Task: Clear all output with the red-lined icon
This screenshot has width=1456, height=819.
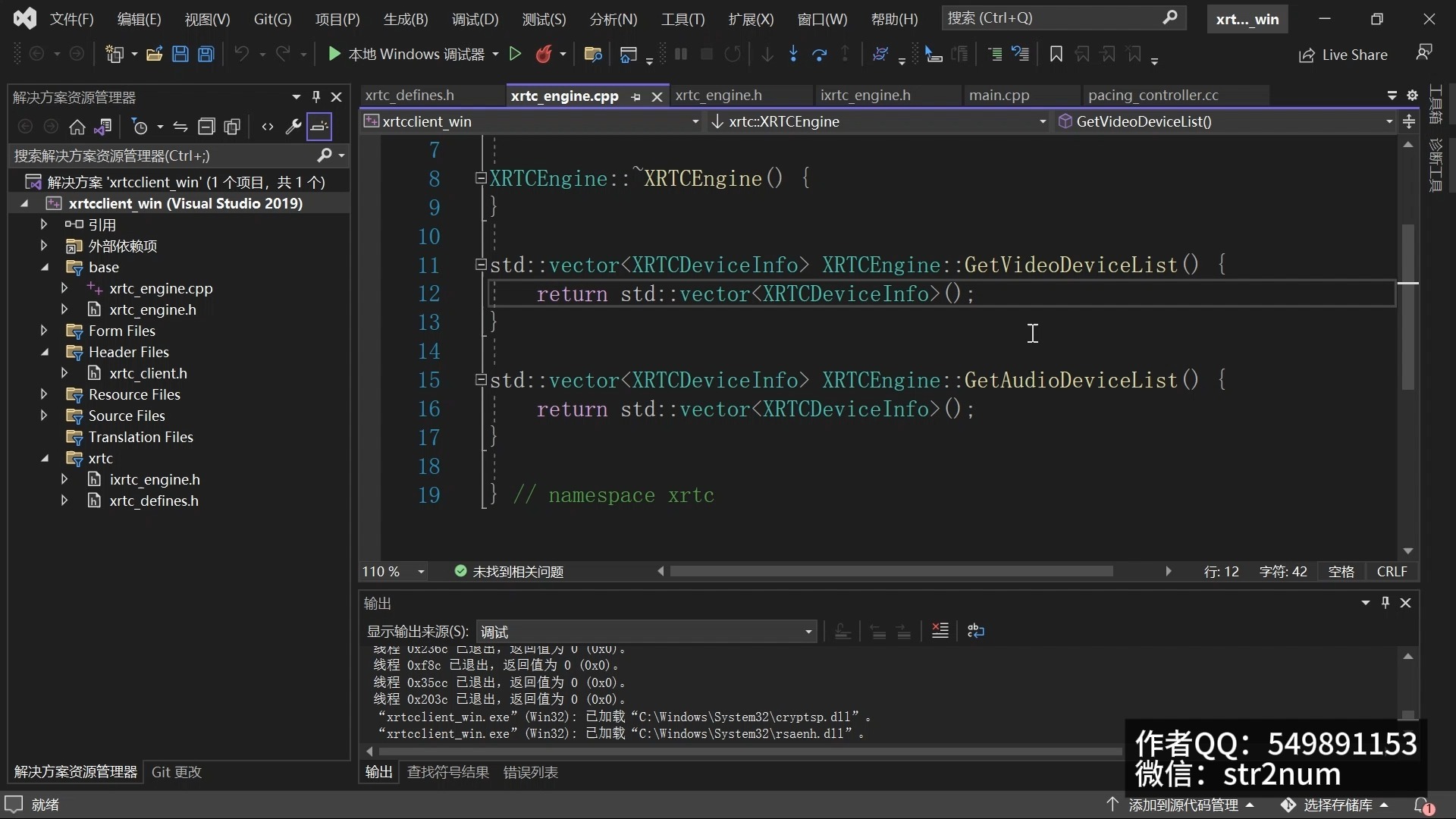Action: (x=940, y=631)
